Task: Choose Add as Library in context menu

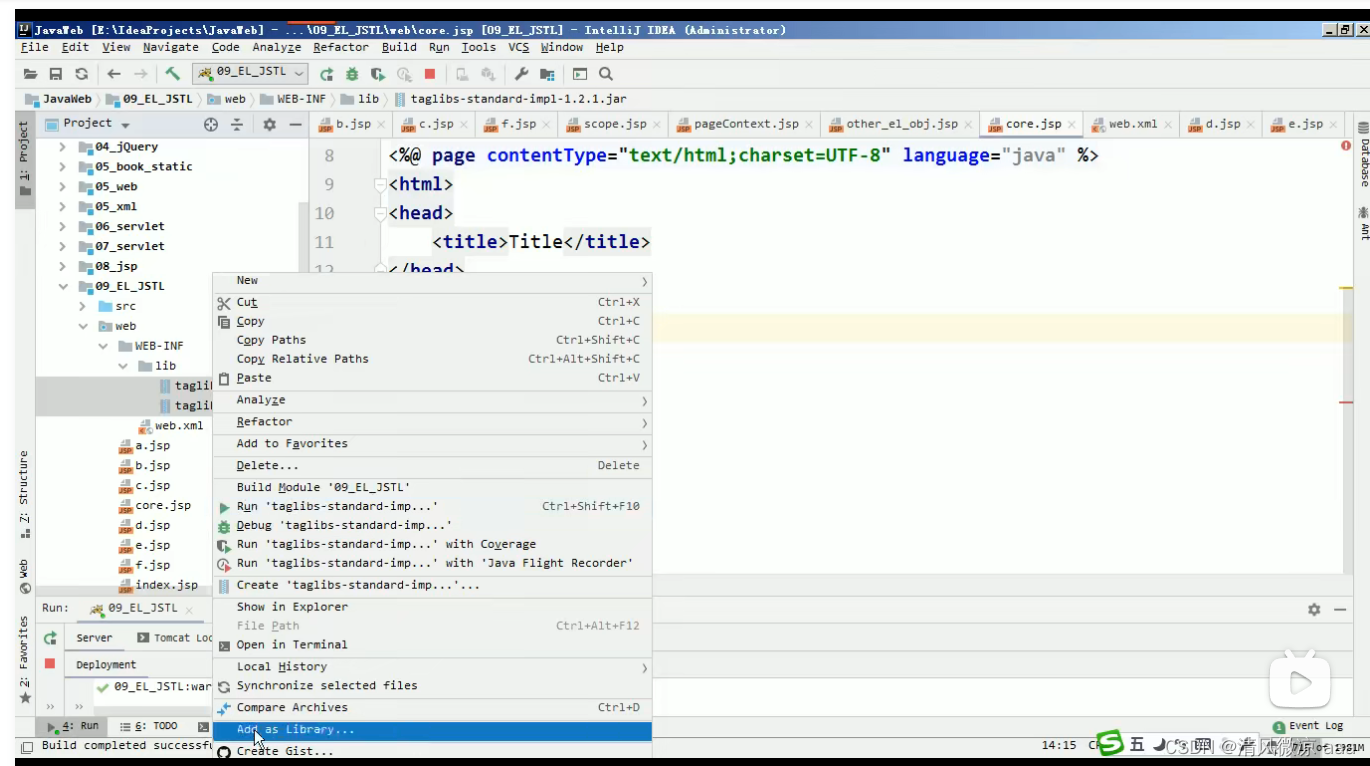Action: click(x=432, y=731)
